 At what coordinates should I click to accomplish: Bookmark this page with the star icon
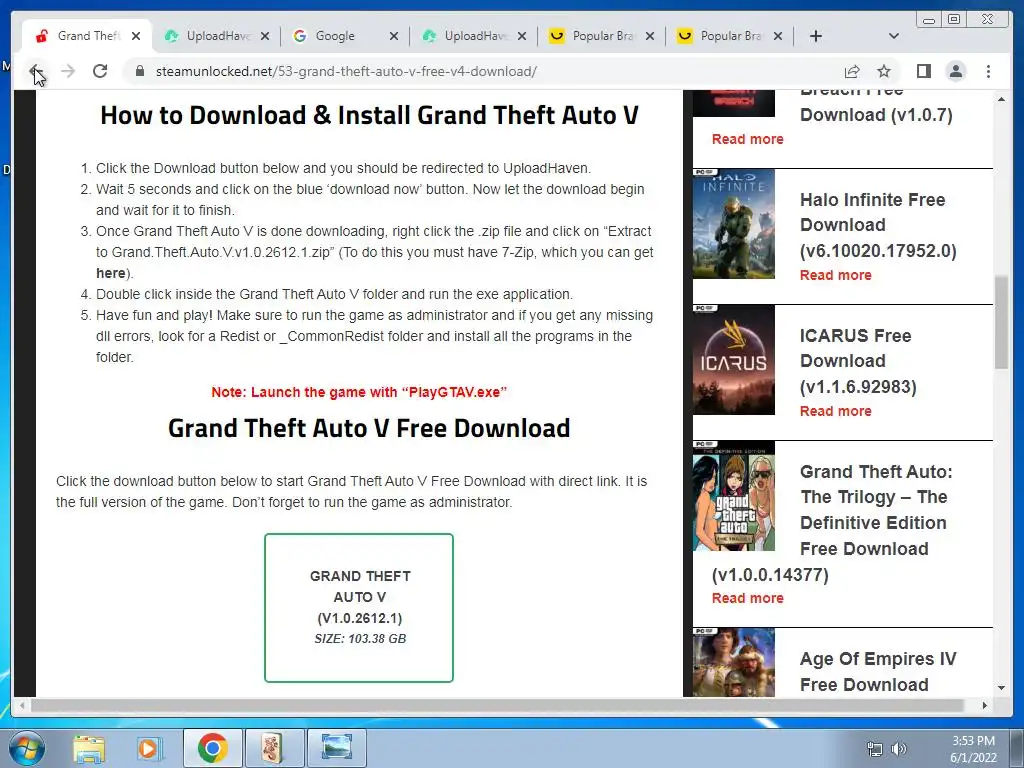884,71
